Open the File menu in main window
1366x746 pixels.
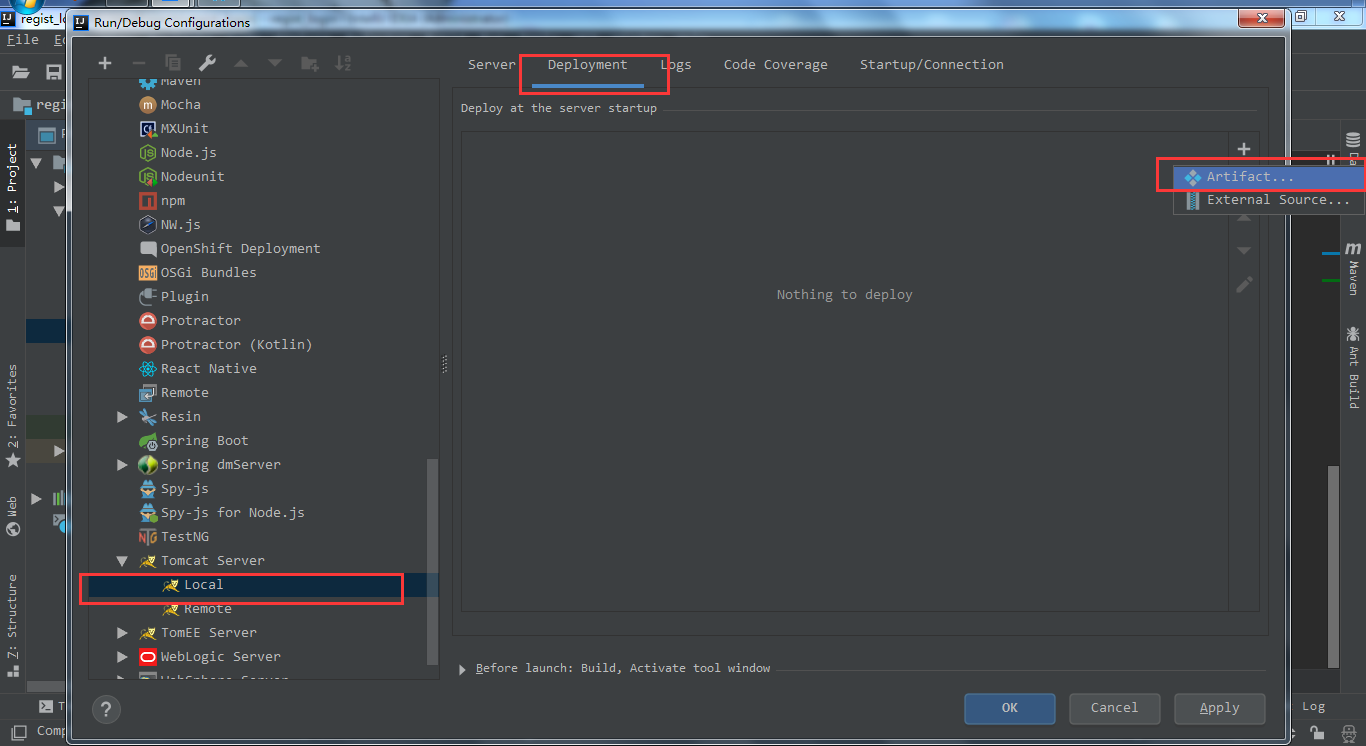(x=22, y=40)
